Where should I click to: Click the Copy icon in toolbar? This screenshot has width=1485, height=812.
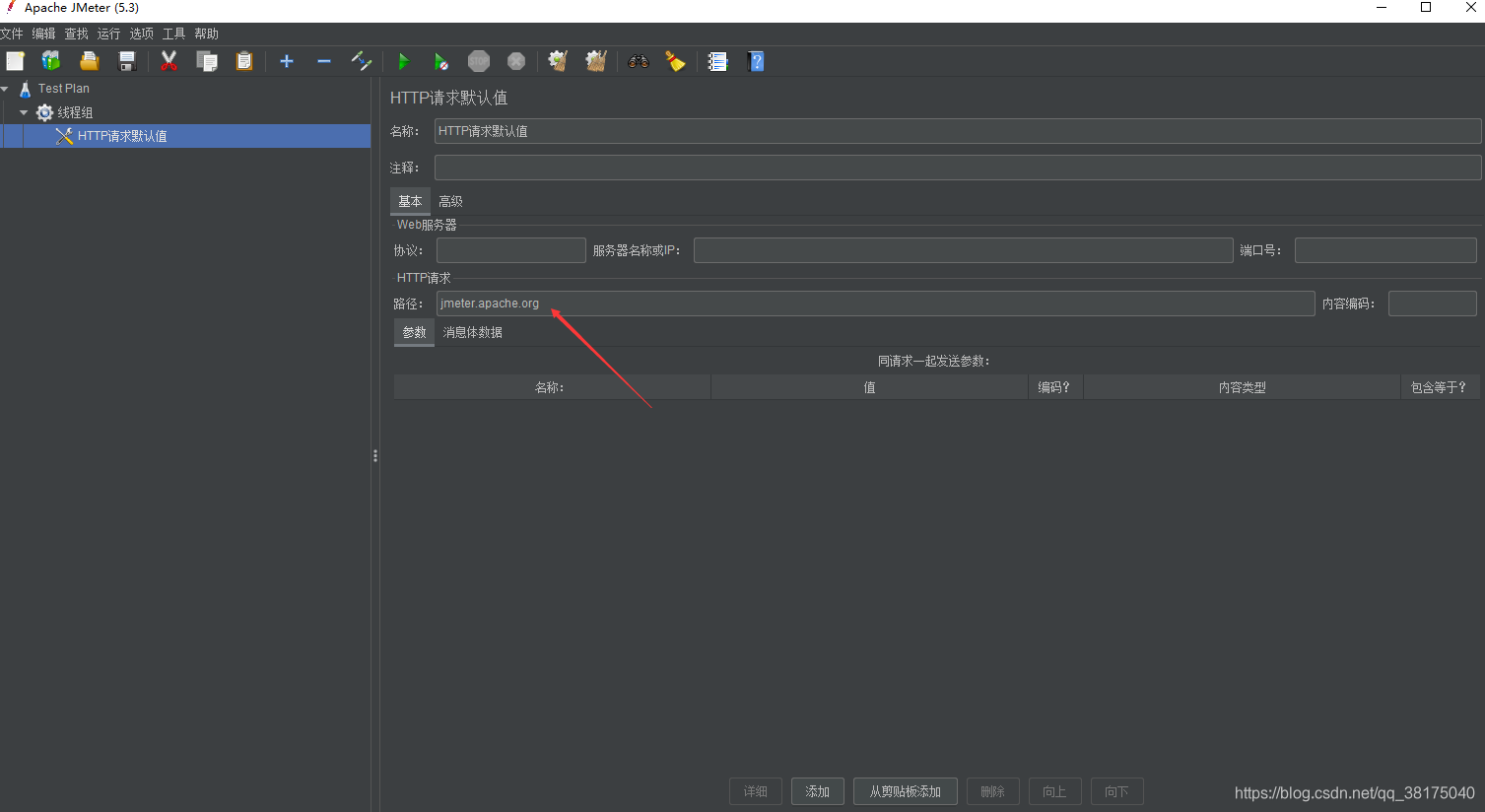point(207,61)
